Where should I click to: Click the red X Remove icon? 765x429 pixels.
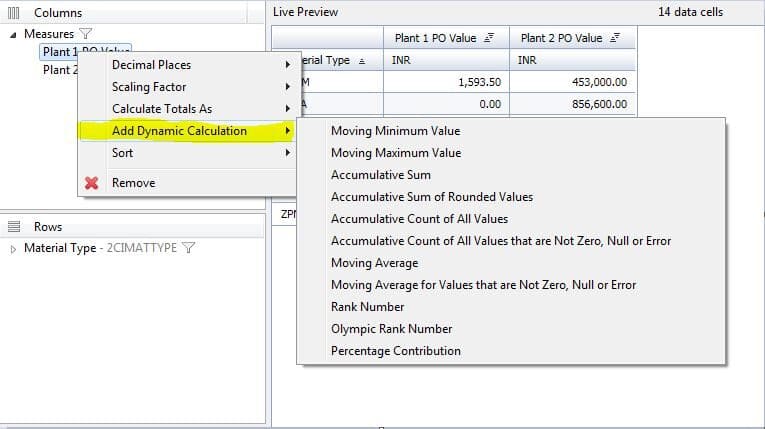point(92,183)
